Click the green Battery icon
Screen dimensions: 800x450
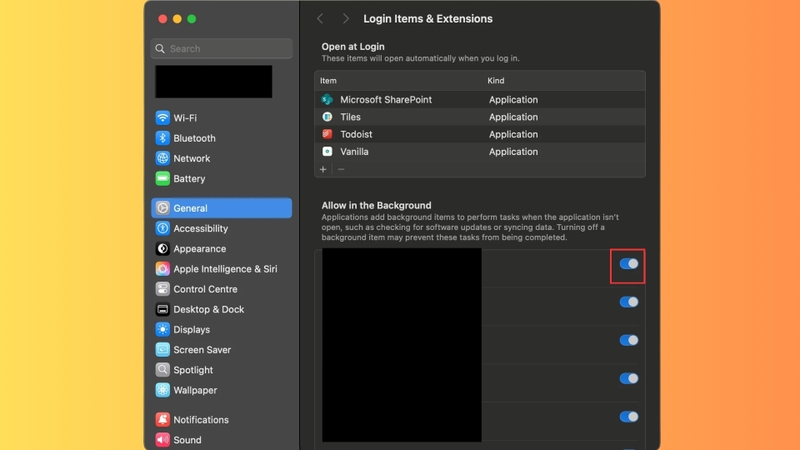click(162, 179)
